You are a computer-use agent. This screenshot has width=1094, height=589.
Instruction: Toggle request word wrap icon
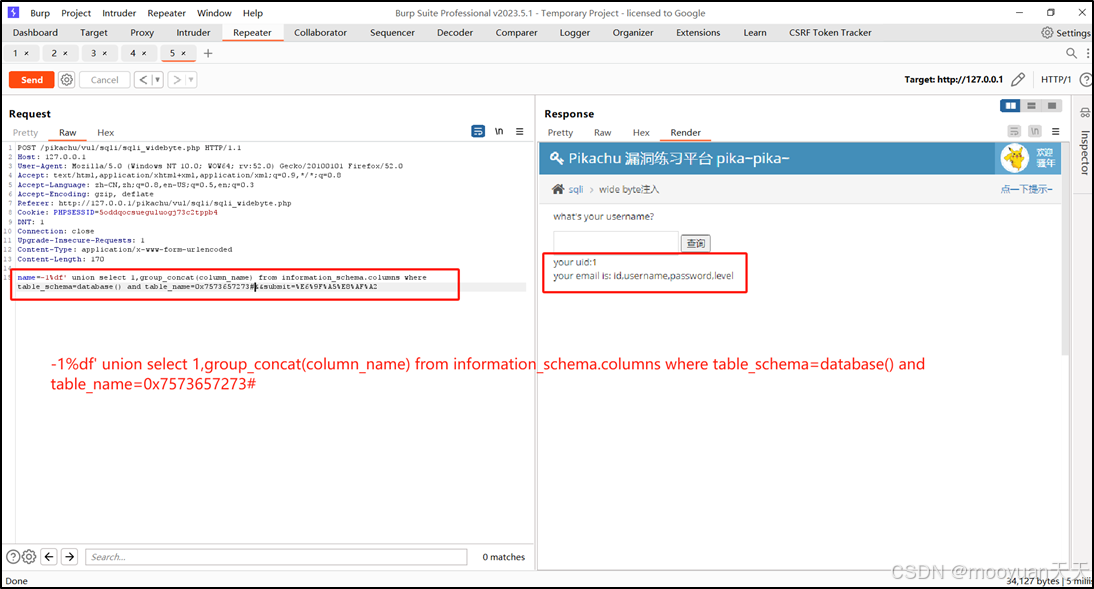coord(478,131)
